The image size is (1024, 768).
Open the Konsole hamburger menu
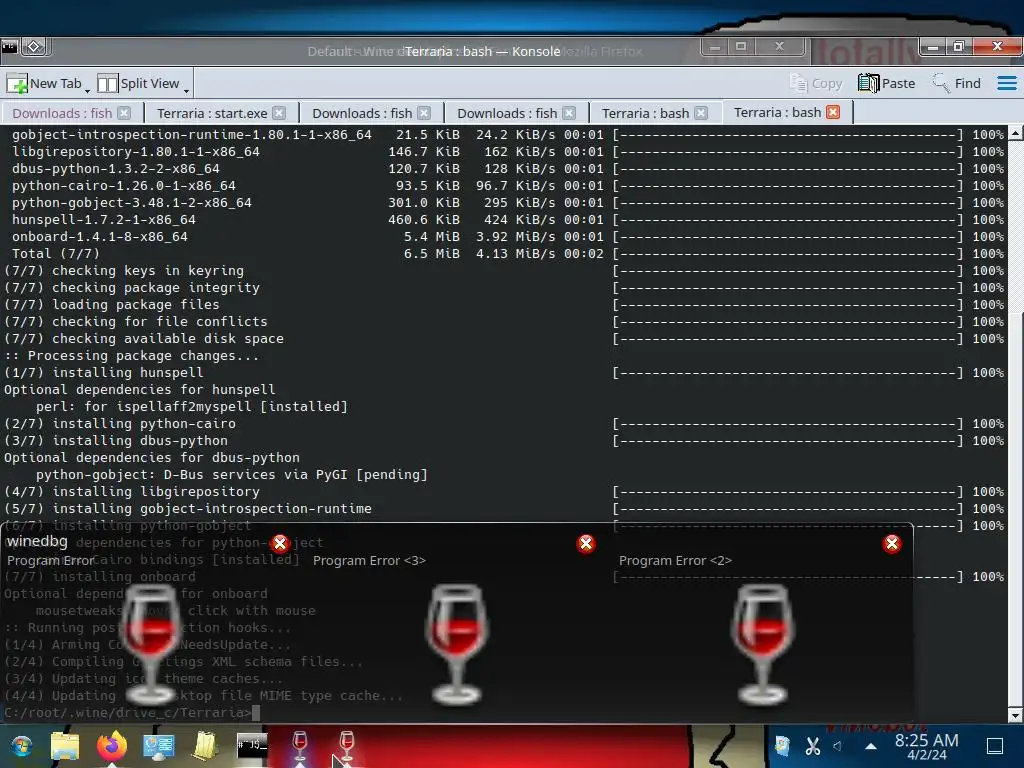point(1006,83)
